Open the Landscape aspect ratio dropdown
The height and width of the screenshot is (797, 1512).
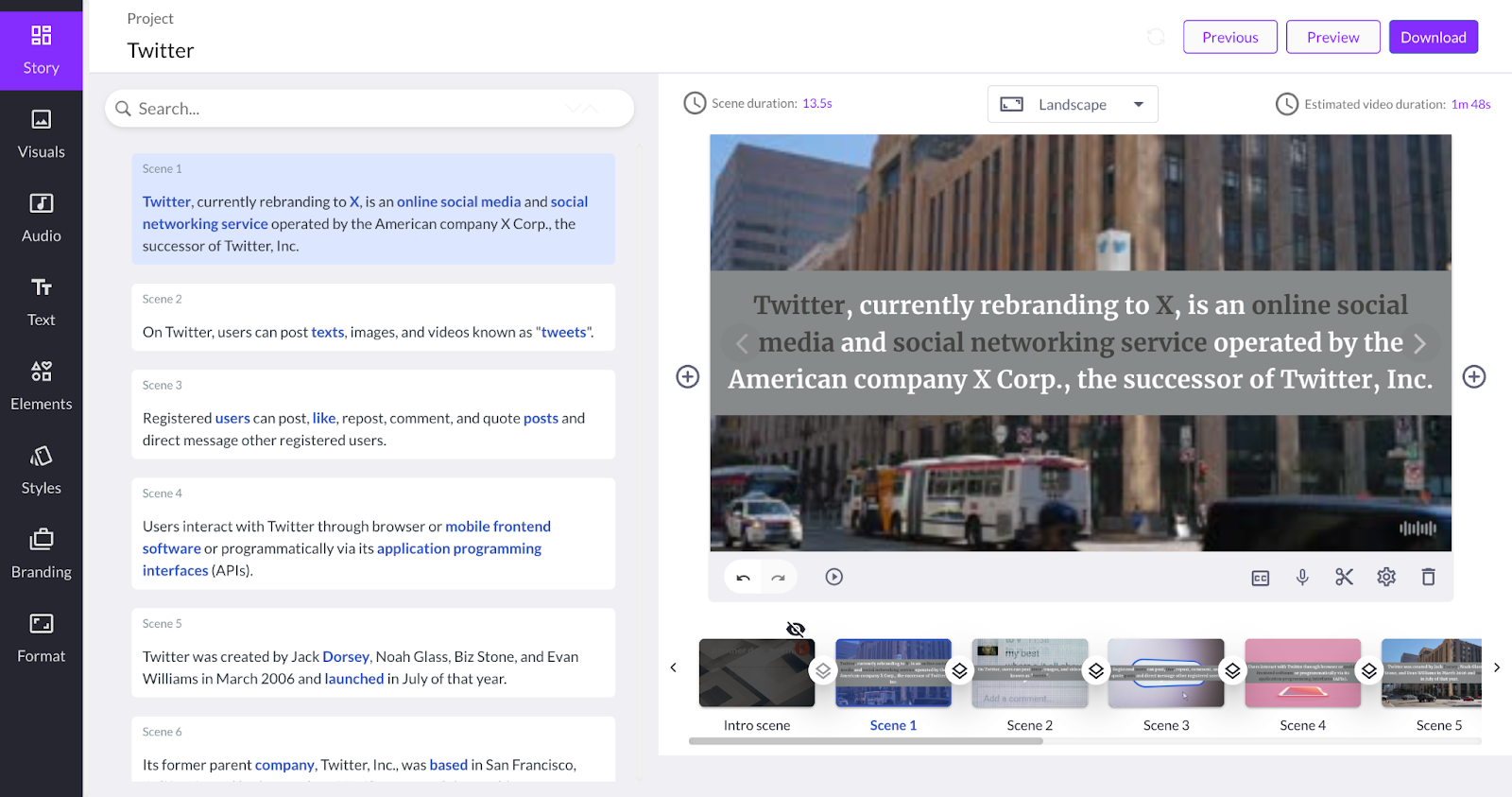click(x=1073, y=104)
